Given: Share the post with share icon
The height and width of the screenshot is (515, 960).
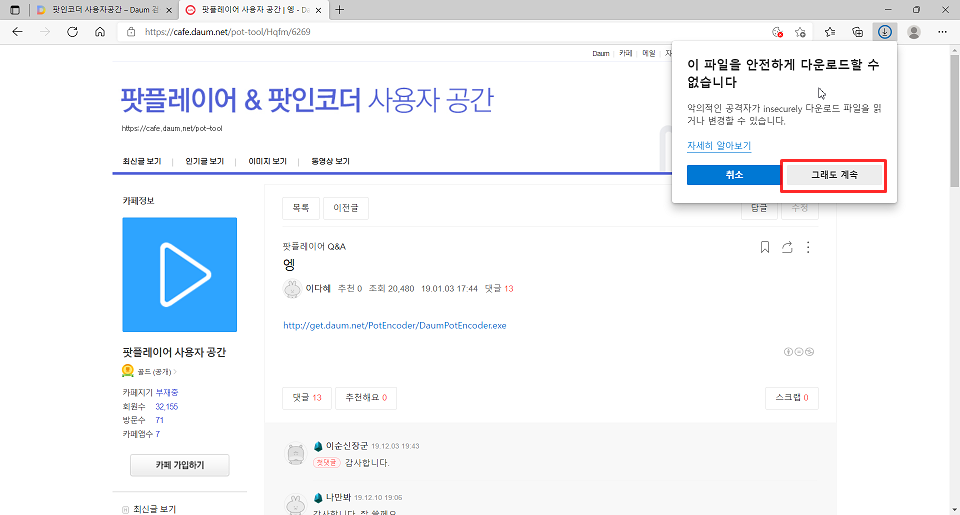Looking at the screenshot, I should click(x=787, y=247).
